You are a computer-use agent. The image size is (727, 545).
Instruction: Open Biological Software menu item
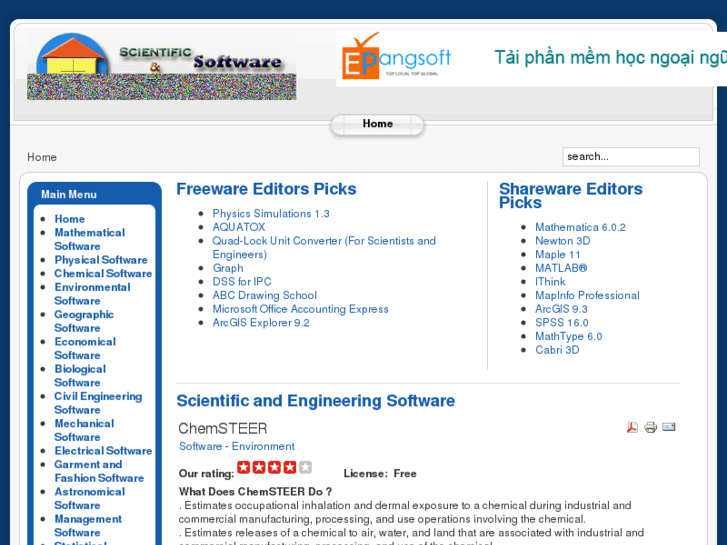click(80, 376)
